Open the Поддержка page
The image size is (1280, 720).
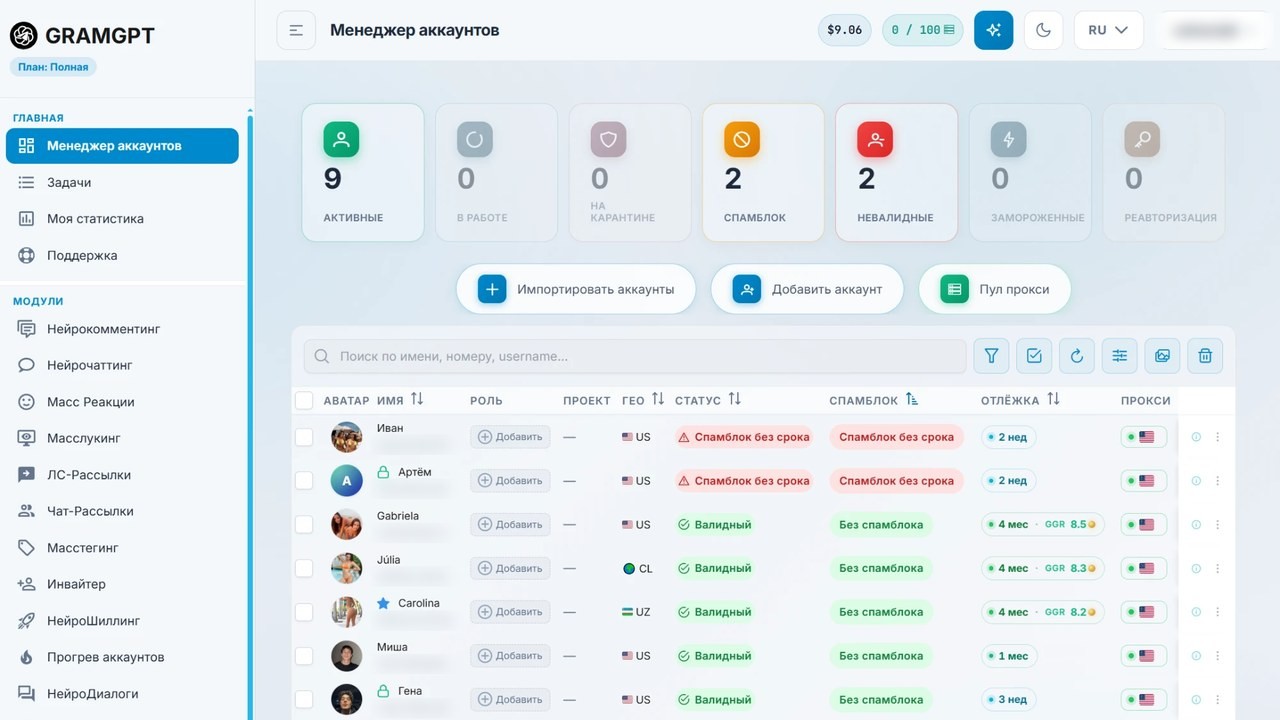pos(122,255)
